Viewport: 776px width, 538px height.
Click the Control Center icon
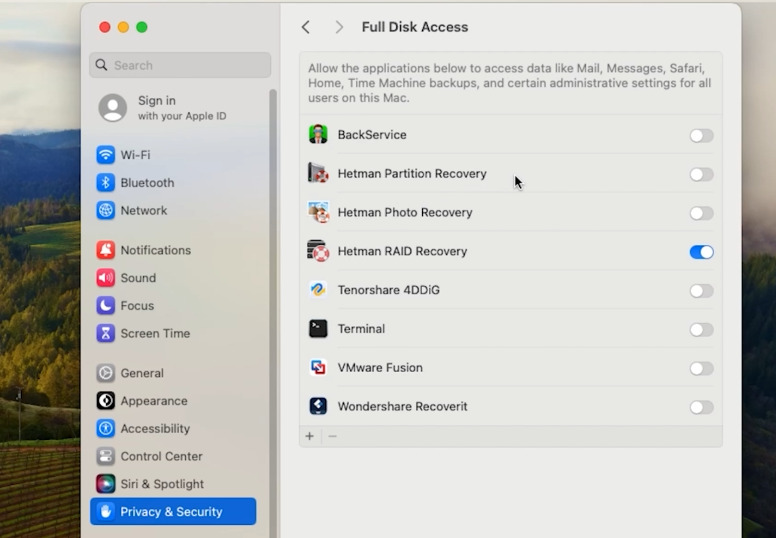(105, 456)
